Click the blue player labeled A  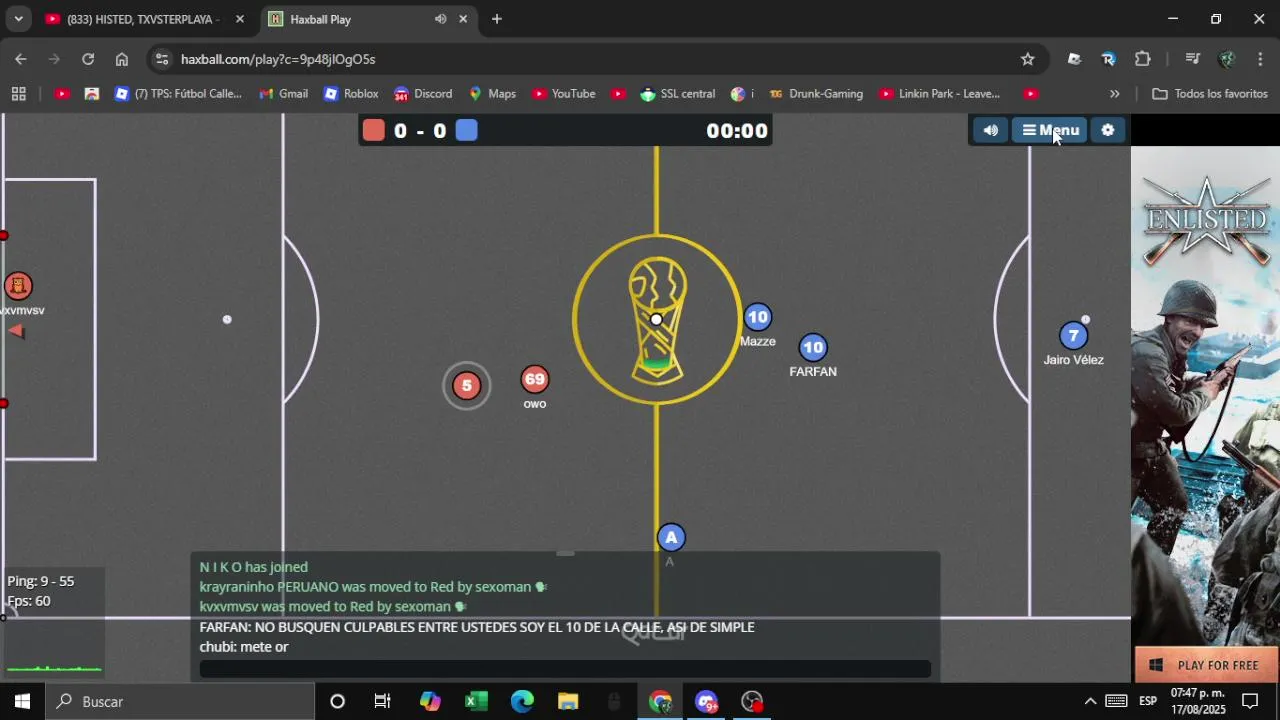(671, 537)
